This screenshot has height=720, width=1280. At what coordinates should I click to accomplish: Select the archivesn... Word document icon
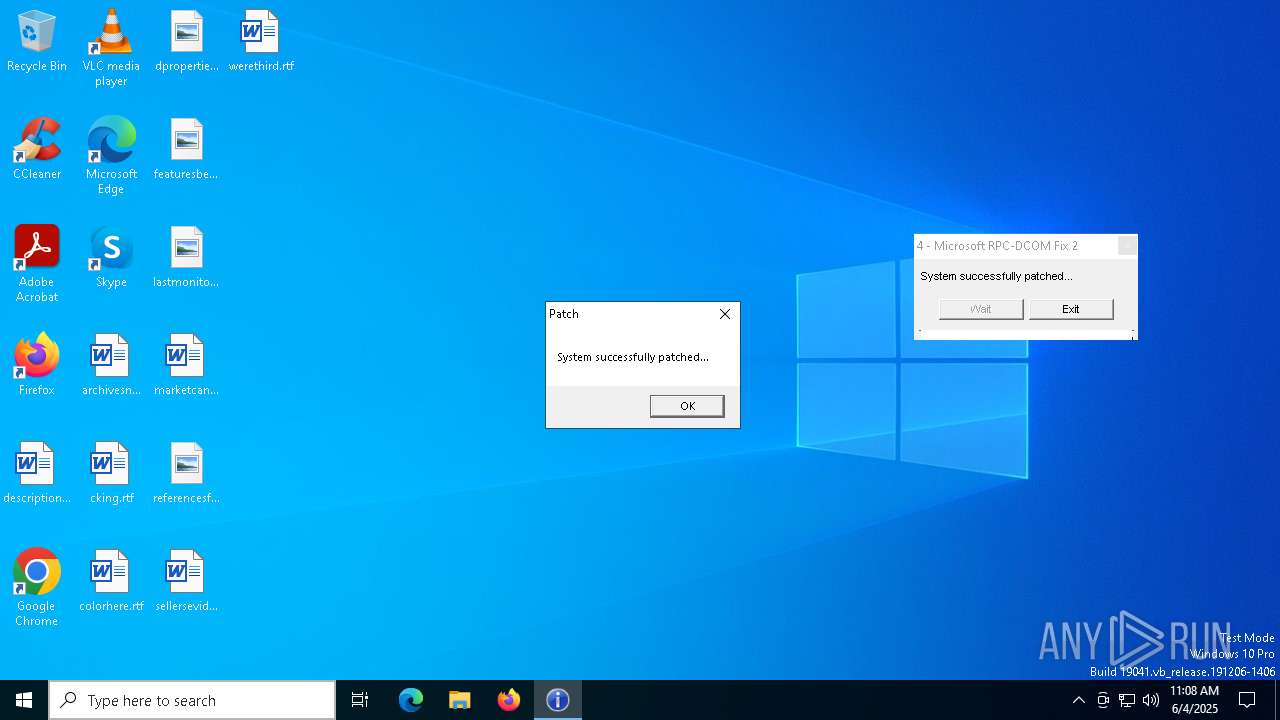coord(111,366)
